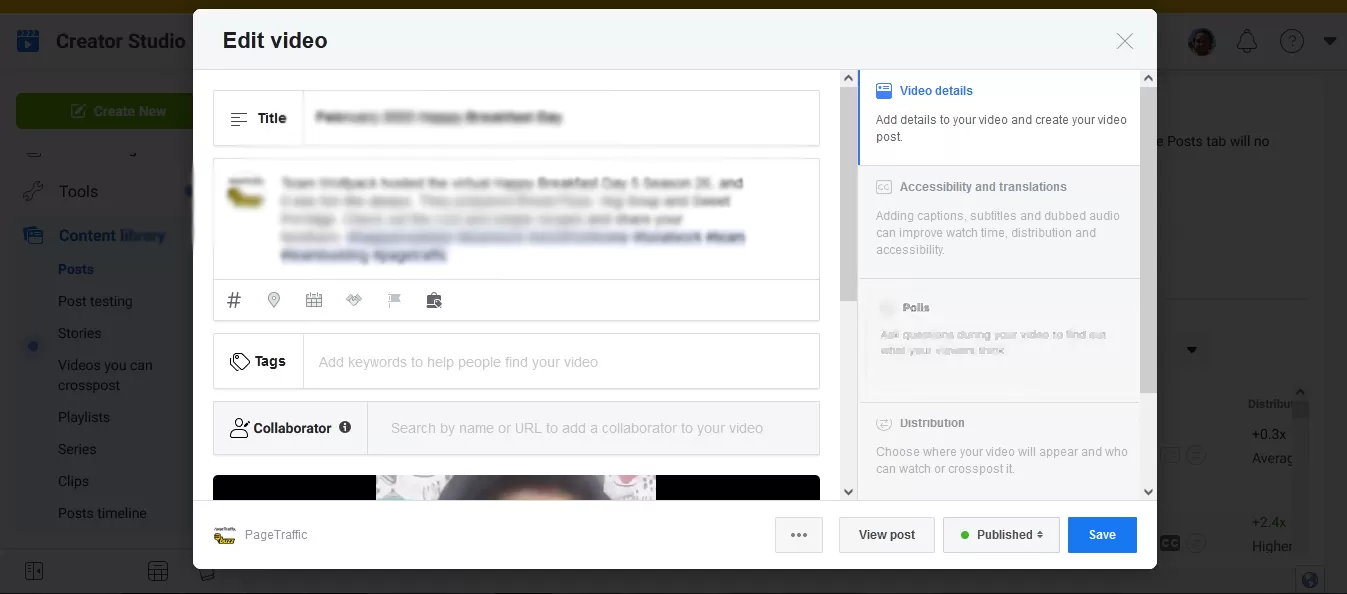Click Save to update the video
Image resolution: width=1347 pixels, height=594 pixels.
point(1102,534)
